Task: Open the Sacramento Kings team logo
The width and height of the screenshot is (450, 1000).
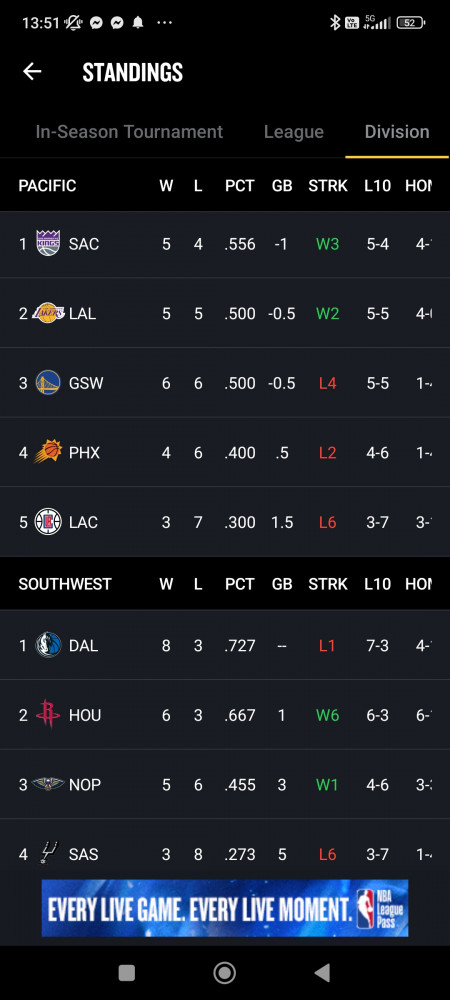Action: click(x=48, y=244)
